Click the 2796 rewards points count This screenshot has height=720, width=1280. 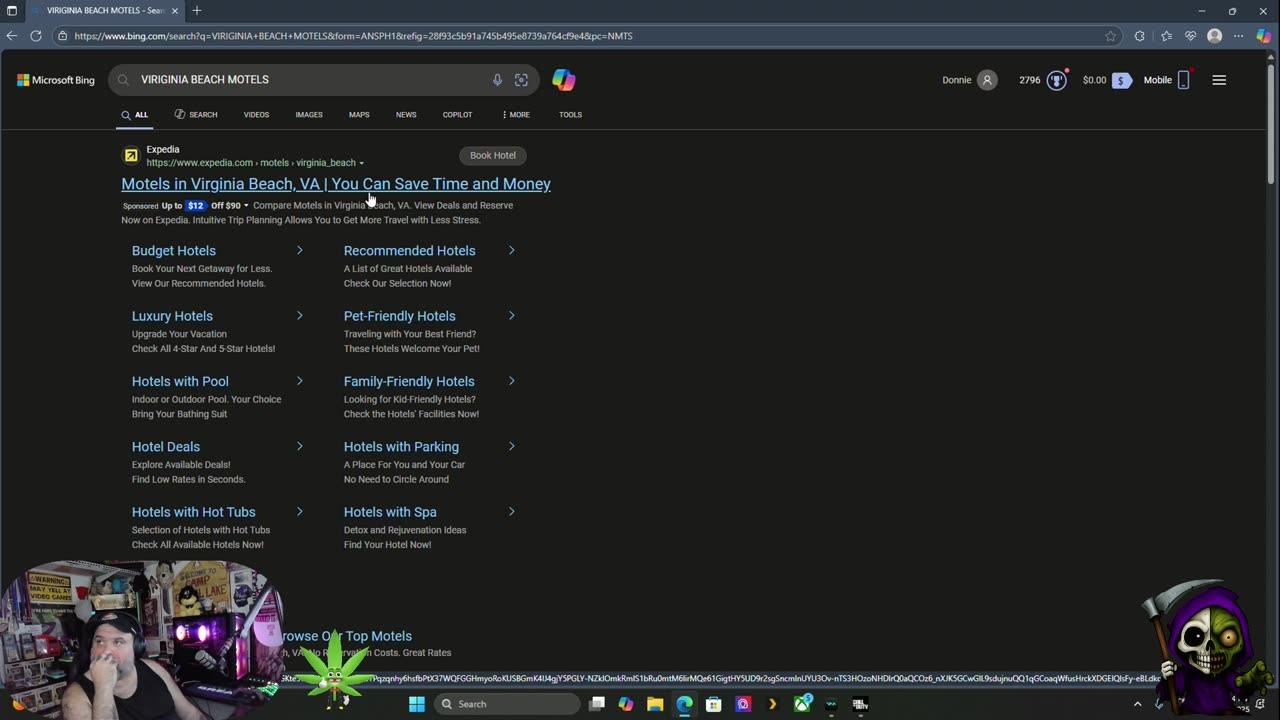1030,80
